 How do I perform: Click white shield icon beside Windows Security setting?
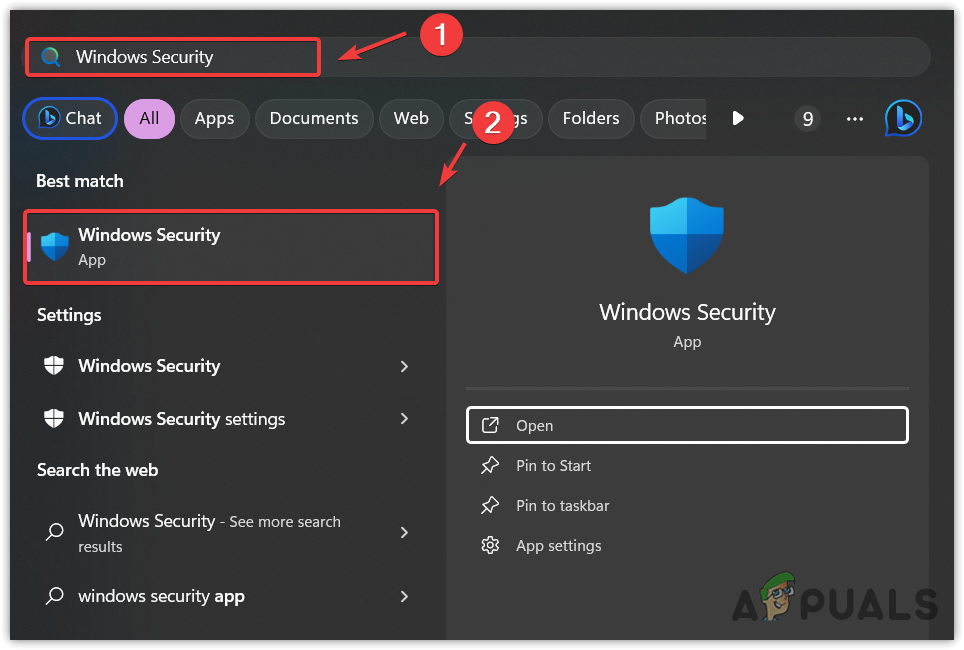[54, 366]
